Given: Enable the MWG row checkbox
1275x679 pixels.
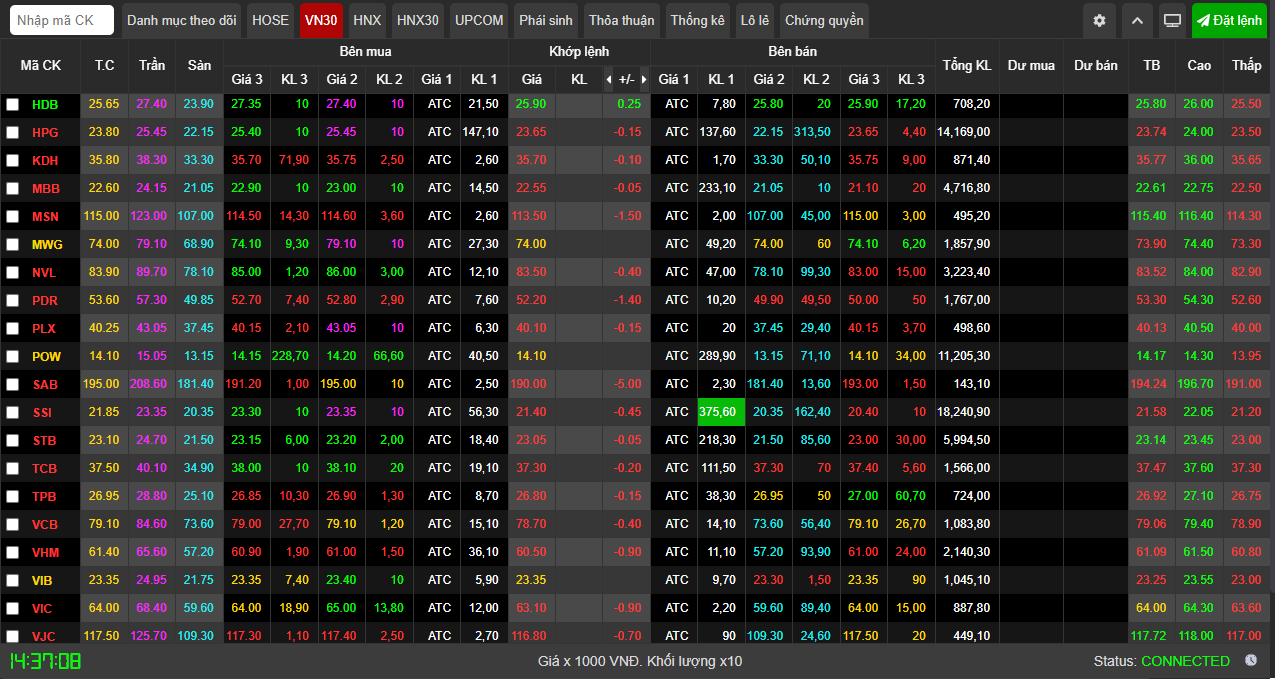Looking at the screenshot, I should click(13, 244).
